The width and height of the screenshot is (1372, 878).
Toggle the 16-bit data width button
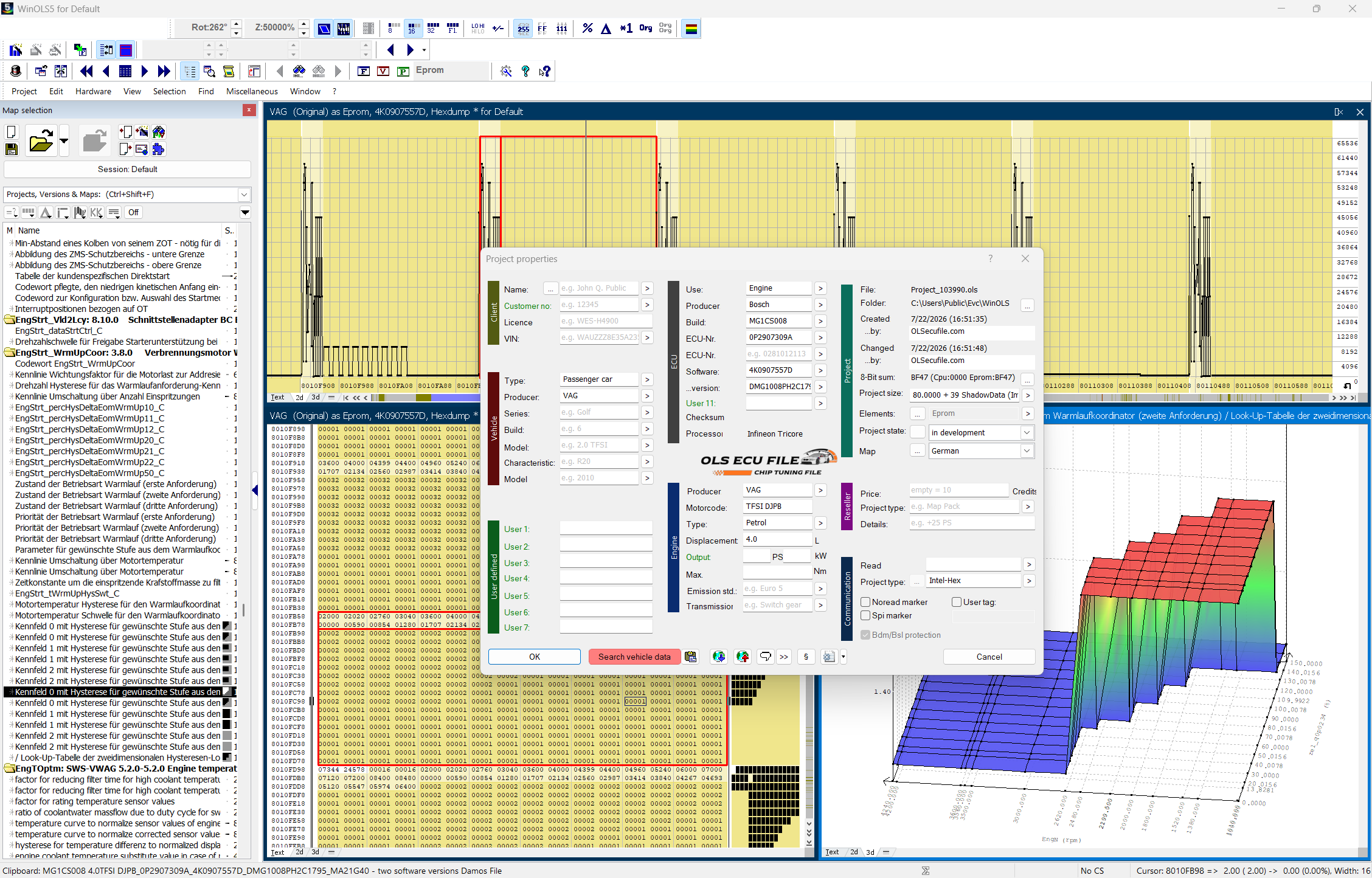pyautogui.click(x=412, y=29)
